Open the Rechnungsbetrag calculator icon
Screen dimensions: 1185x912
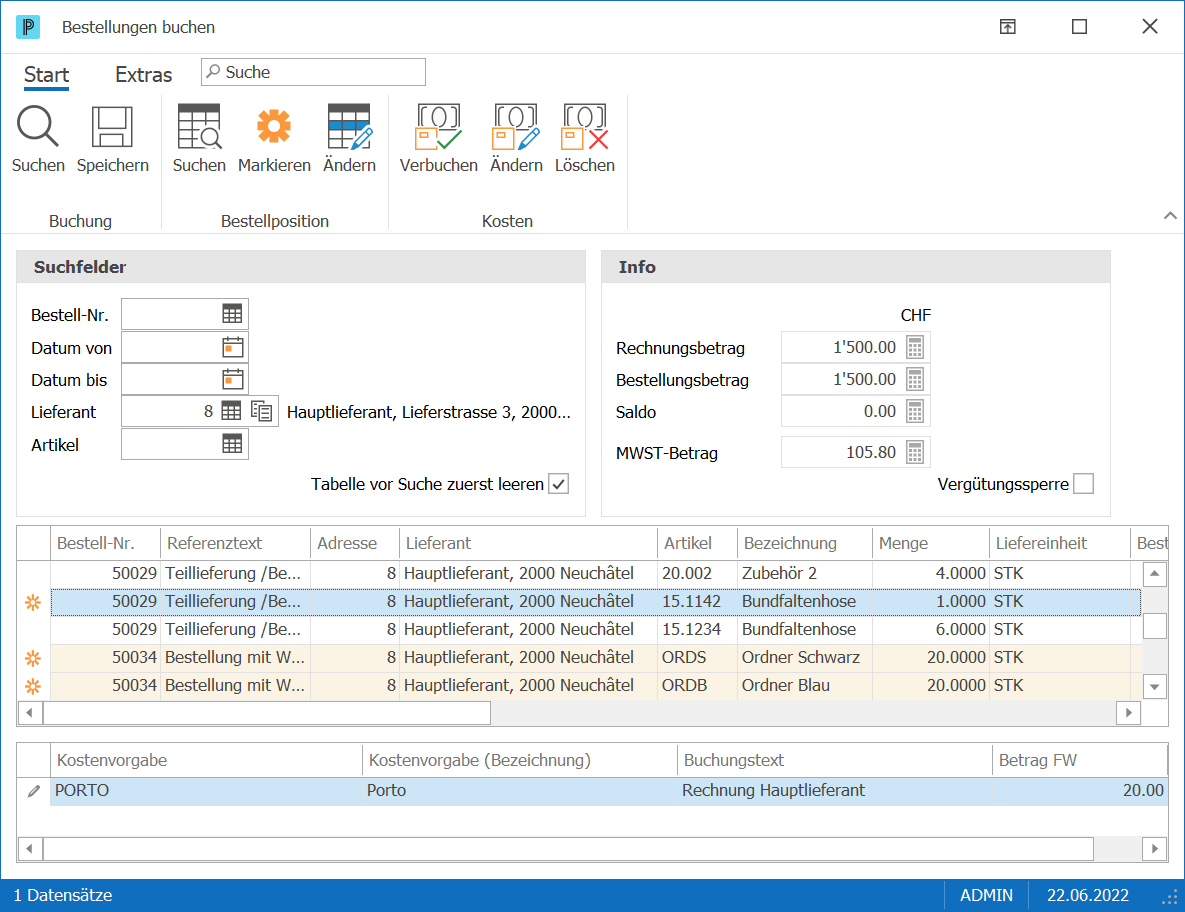point(914,348)
